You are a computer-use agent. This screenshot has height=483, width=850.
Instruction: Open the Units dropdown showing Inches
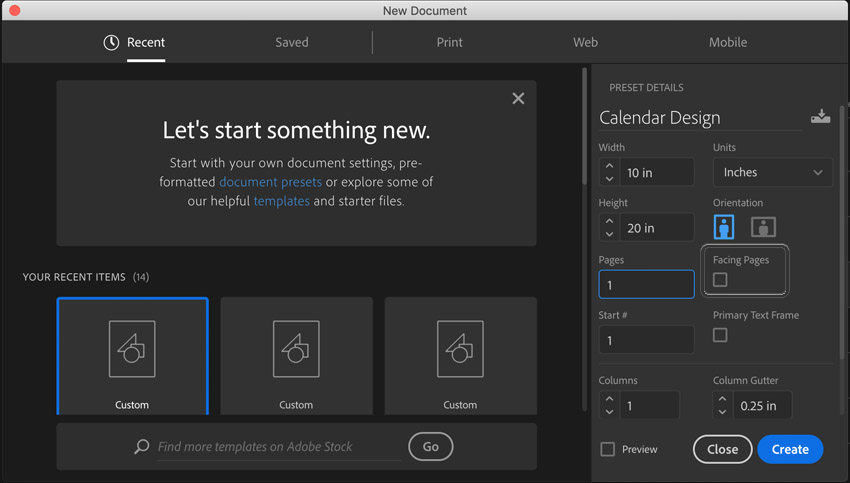coord(772,172)
